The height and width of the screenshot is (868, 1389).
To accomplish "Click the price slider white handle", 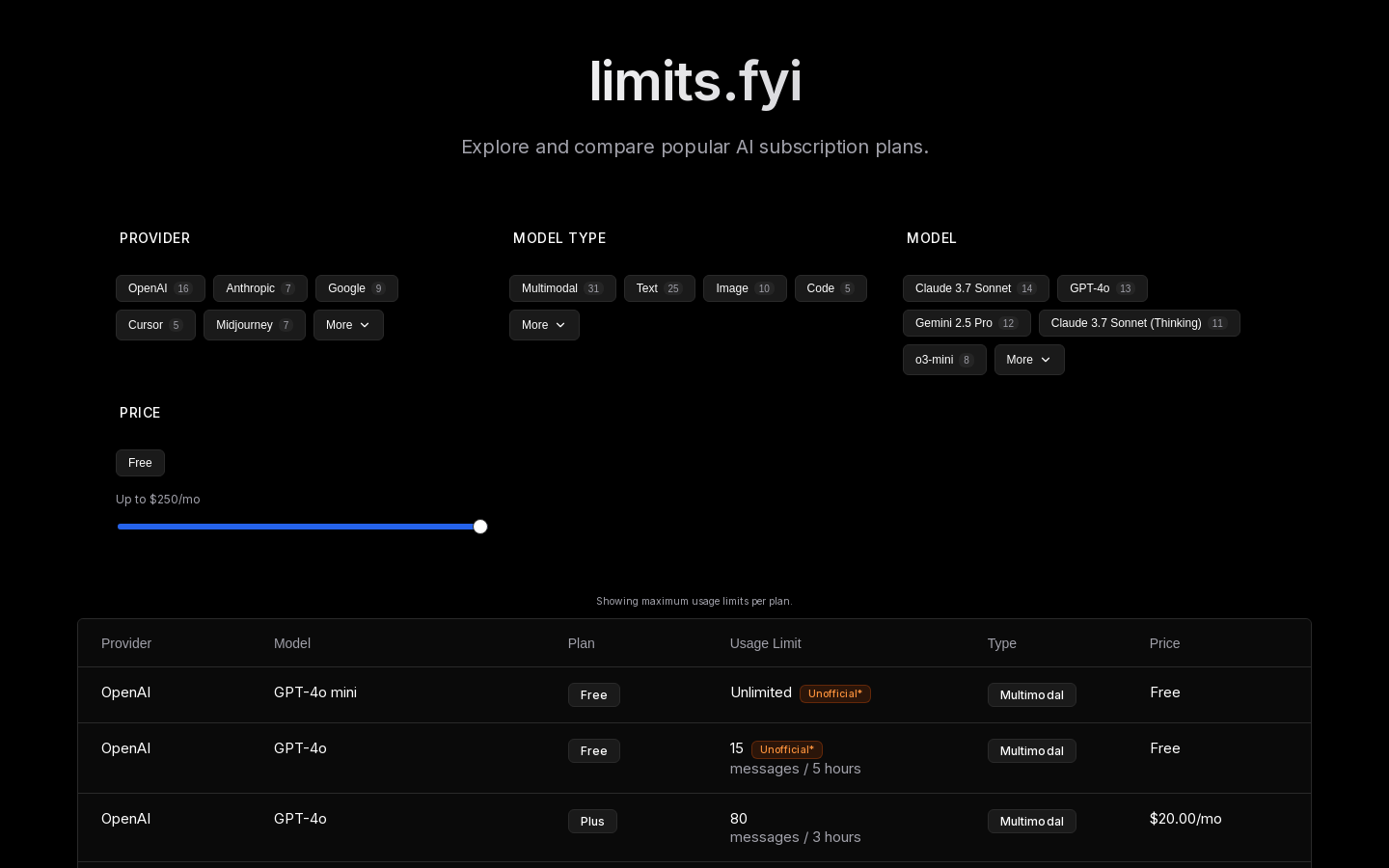I will [x=480, y=527].
